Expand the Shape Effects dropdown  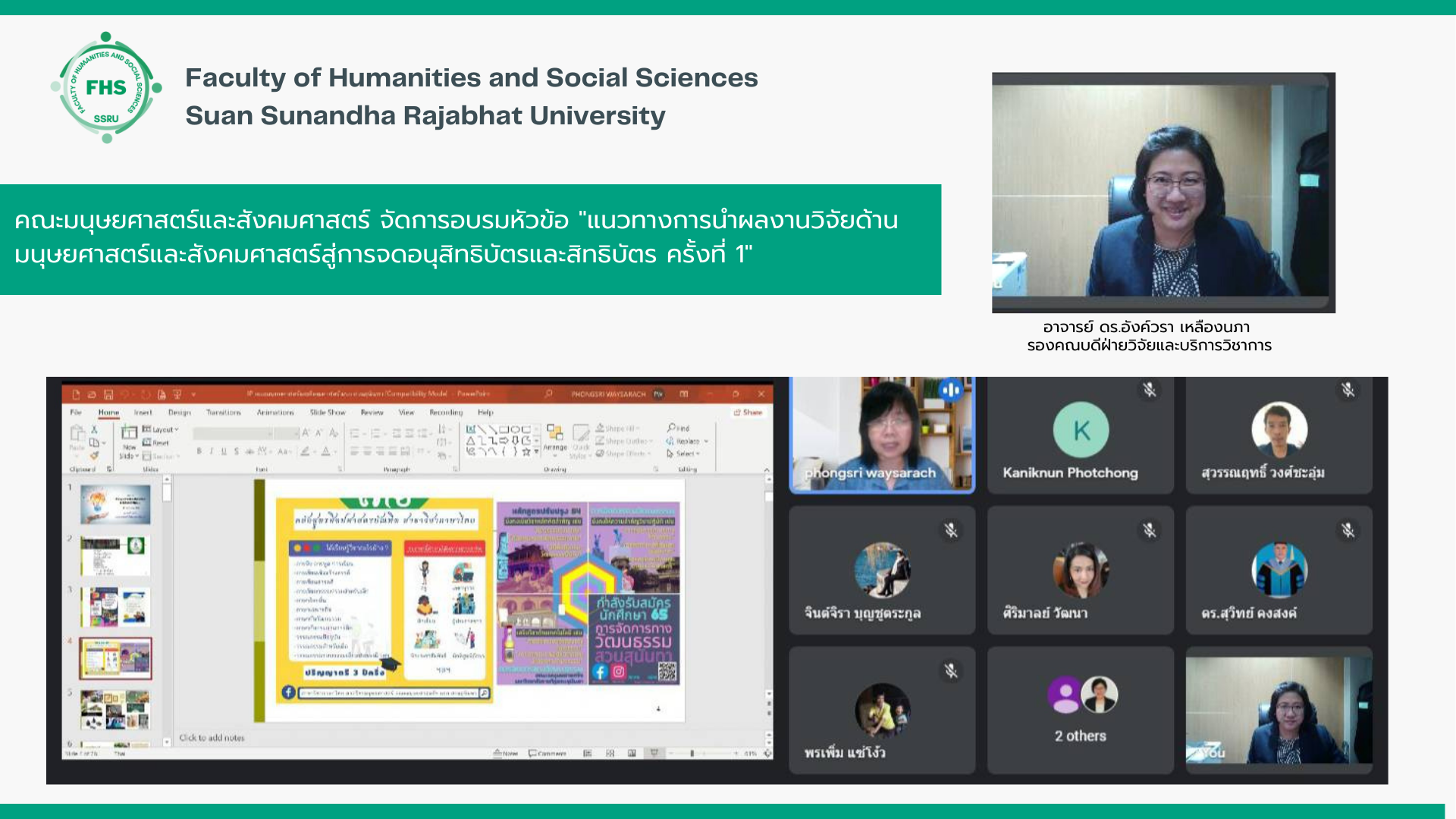coord(622,453)
